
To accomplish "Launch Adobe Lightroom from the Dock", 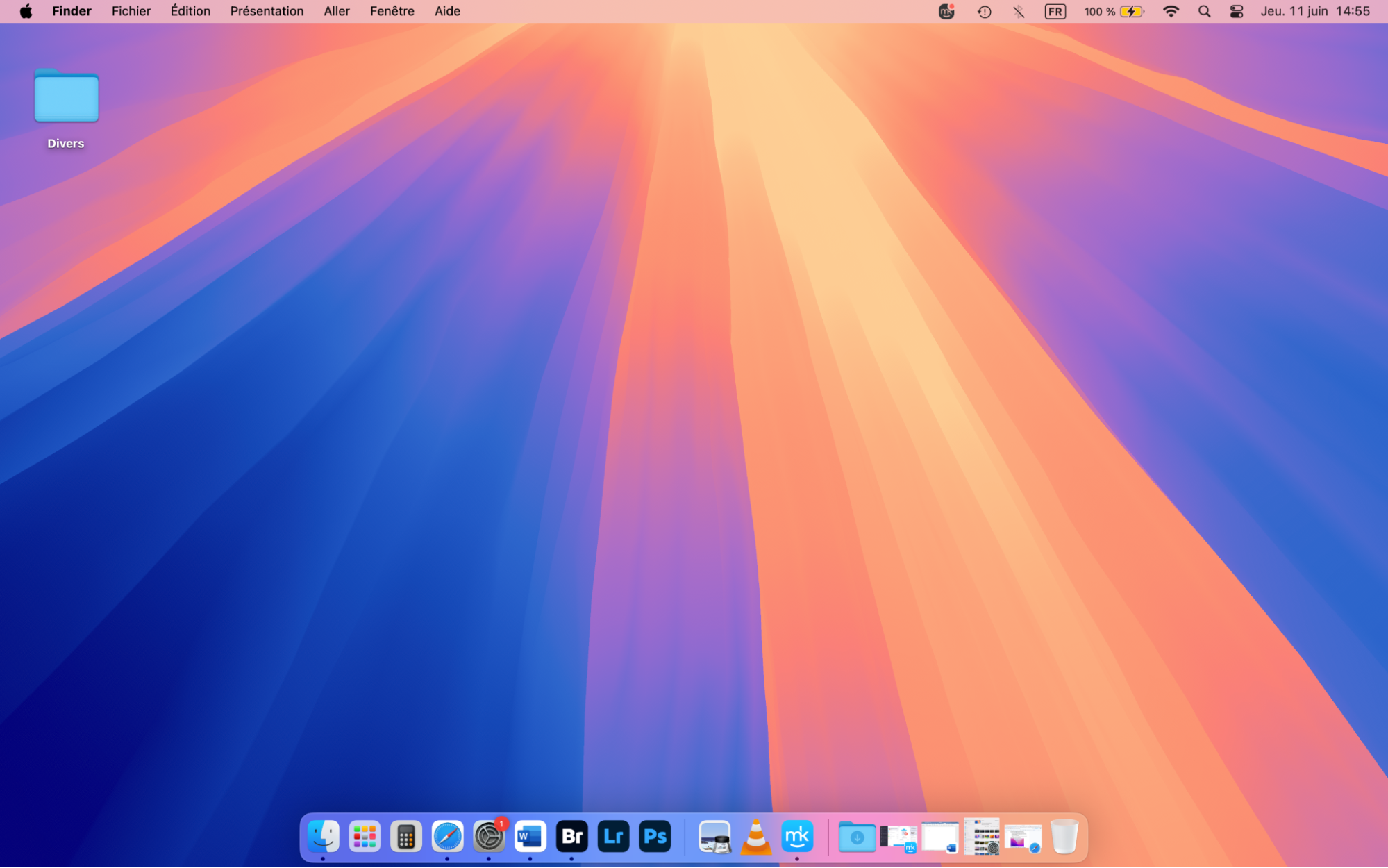I will click(x=613, y=837).
